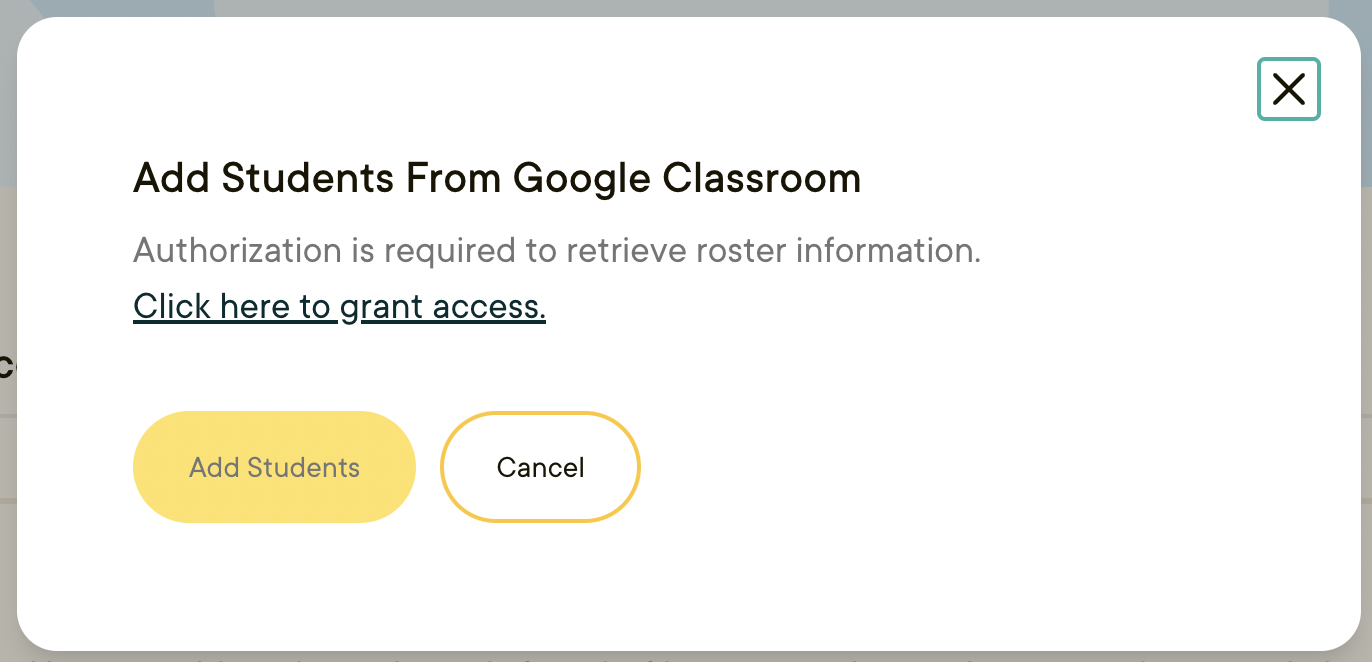Click the overlay above the dialog card
1372x662 pixels.
tap(686, 8)
